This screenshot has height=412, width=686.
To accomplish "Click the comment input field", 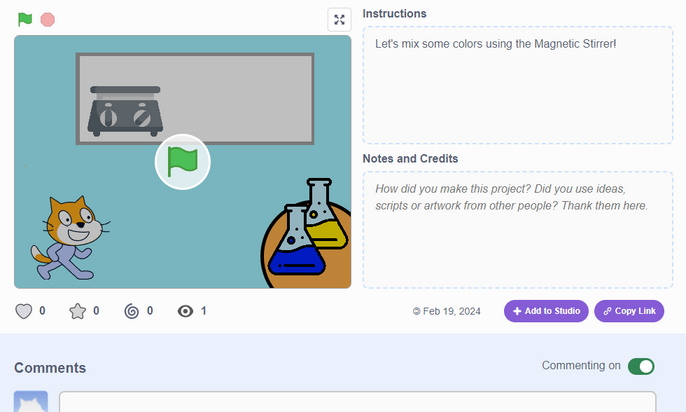I will (x=357, y=402).
